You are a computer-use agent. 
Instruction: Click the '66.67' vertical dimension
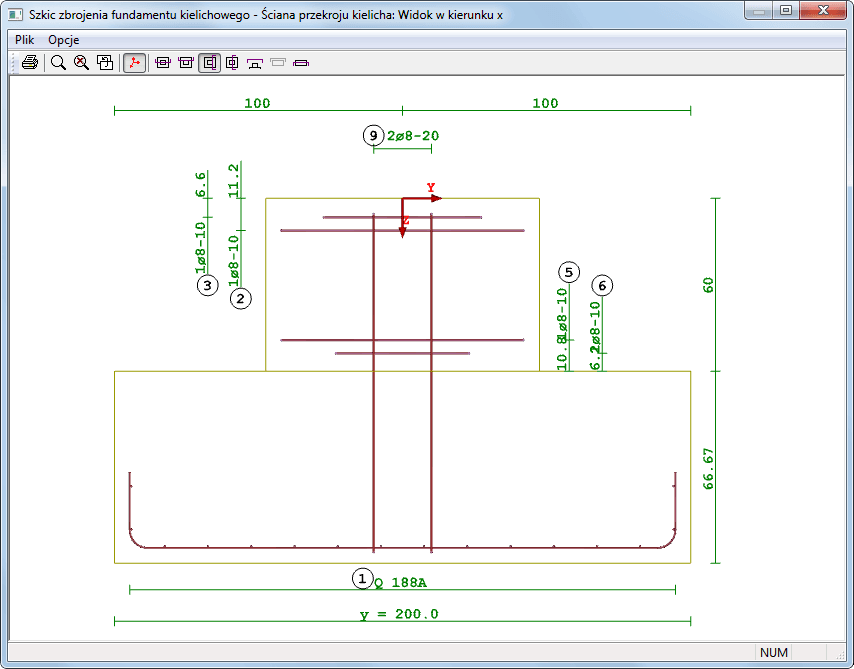[708, 469]
